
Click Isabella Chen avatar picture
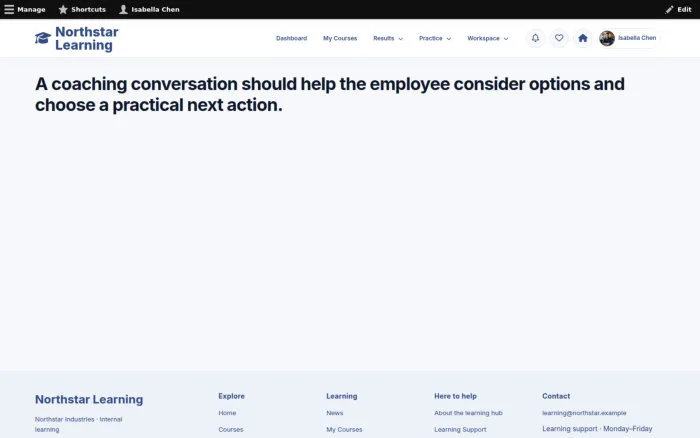tap(607, 38)
